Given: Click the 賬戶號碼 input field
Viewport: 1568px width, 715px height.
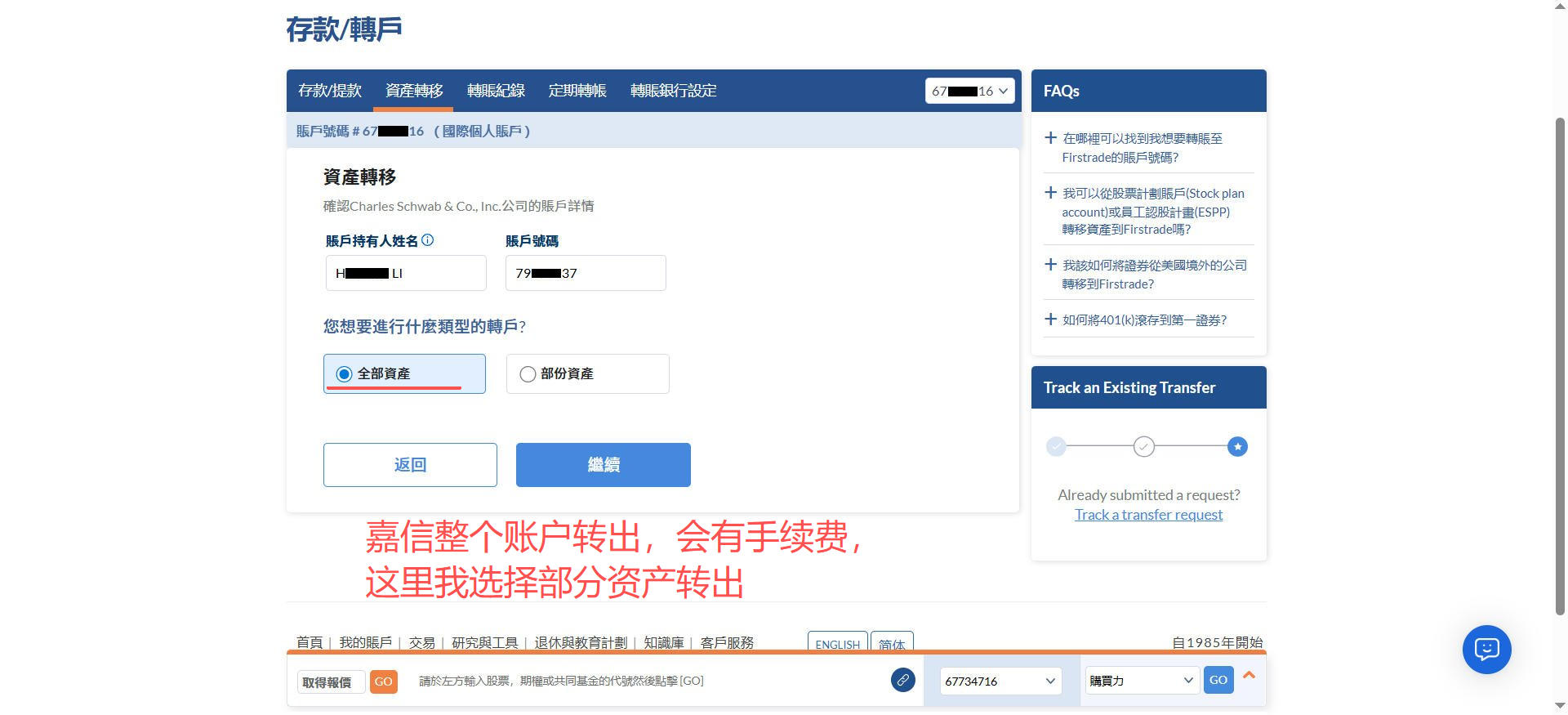Looking at the screenshot, I should 586,273.
